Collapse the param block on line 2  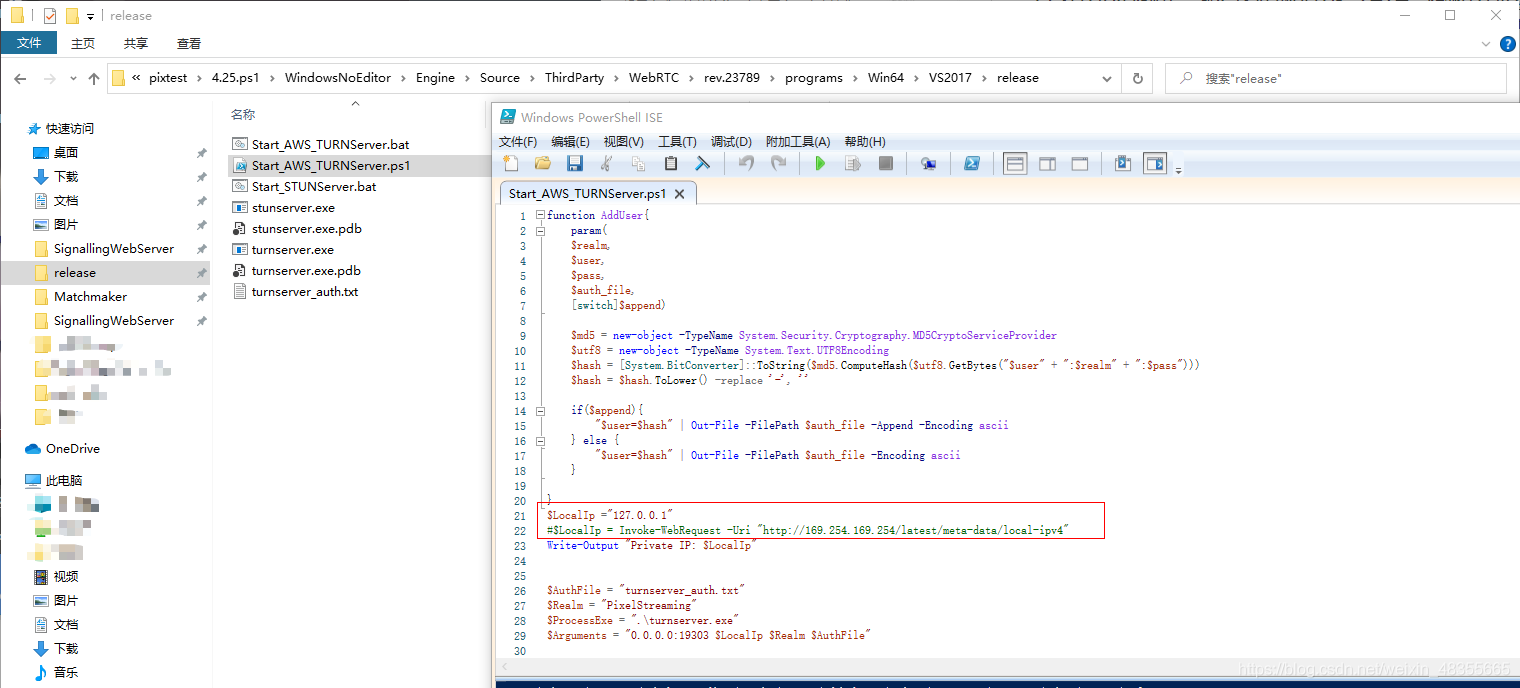pyautogui.click(x=540, y=230)
